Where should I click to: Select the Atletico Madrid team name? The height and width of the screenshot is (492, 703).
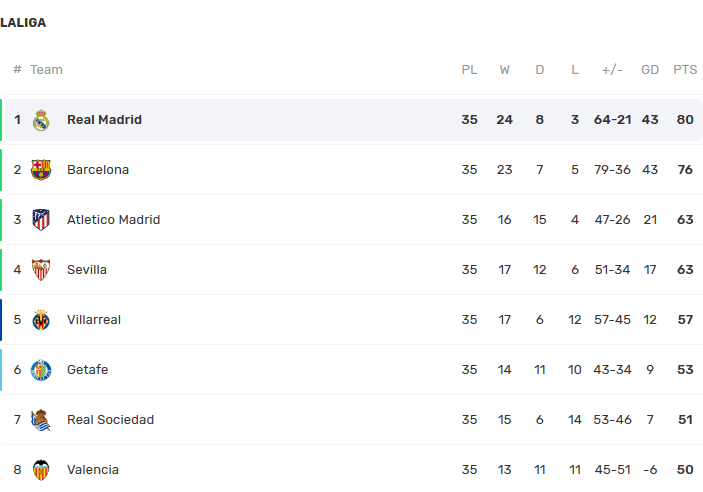[x=113, y=220]
